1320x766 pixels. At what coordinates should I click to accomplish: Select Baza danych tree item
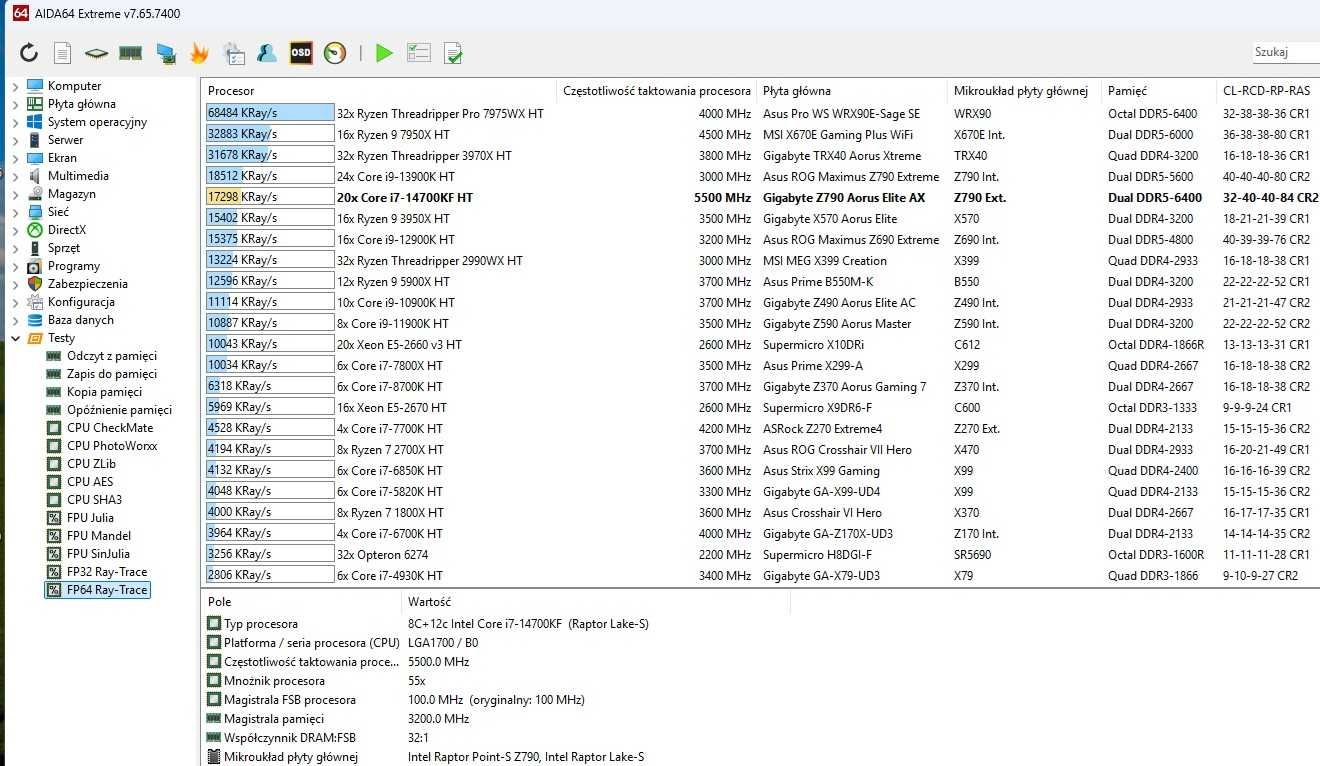pyautogui.click(x=81, y=320)
